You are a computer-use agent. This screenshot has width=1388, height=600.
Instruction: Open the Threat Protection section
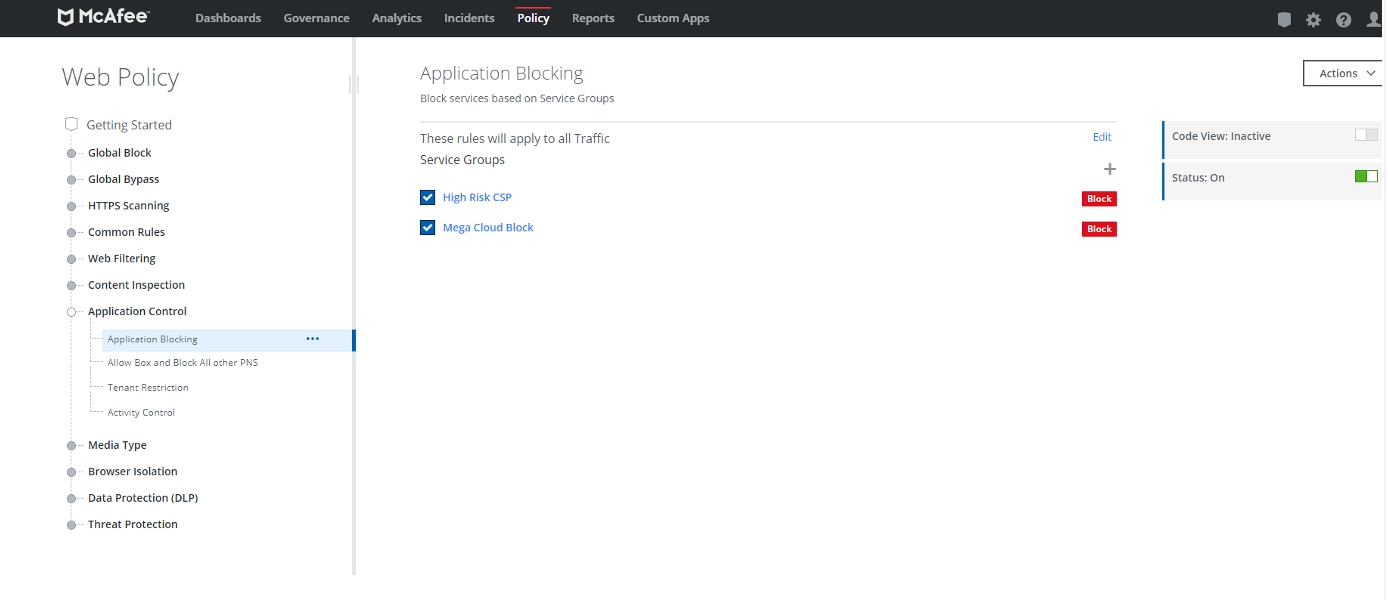click(133, 525)
